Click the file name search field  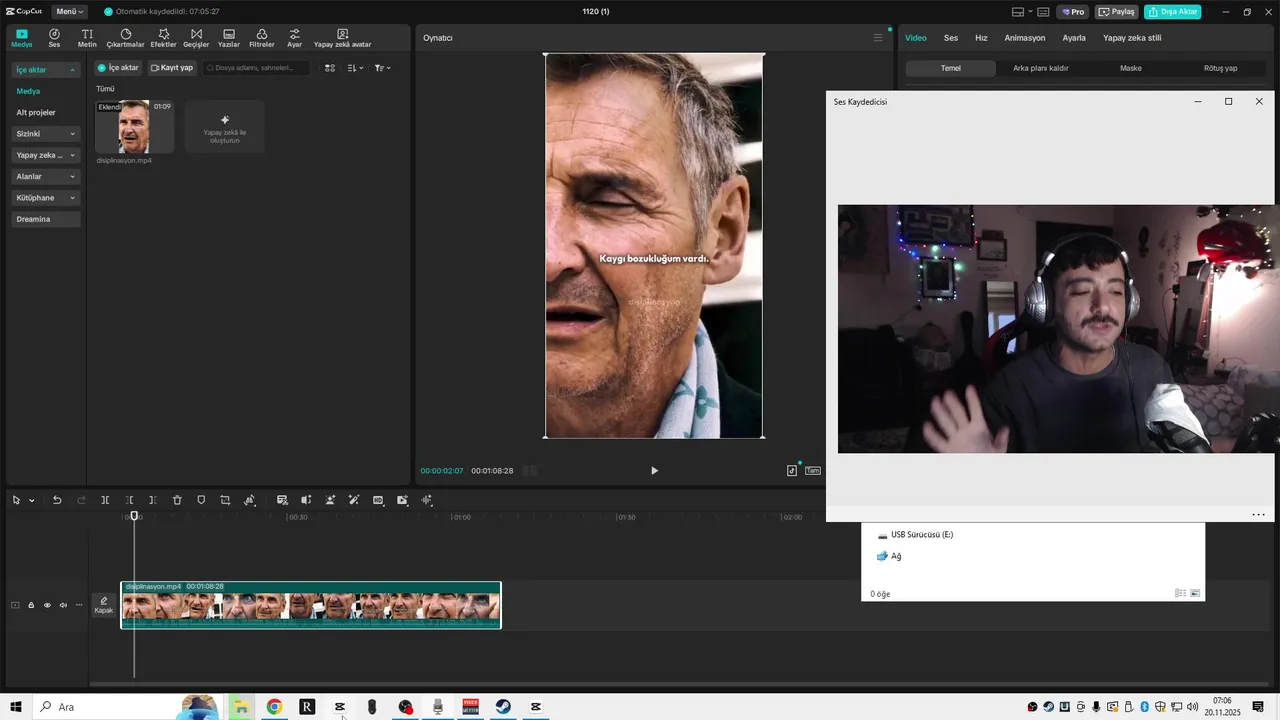(256, 68)
